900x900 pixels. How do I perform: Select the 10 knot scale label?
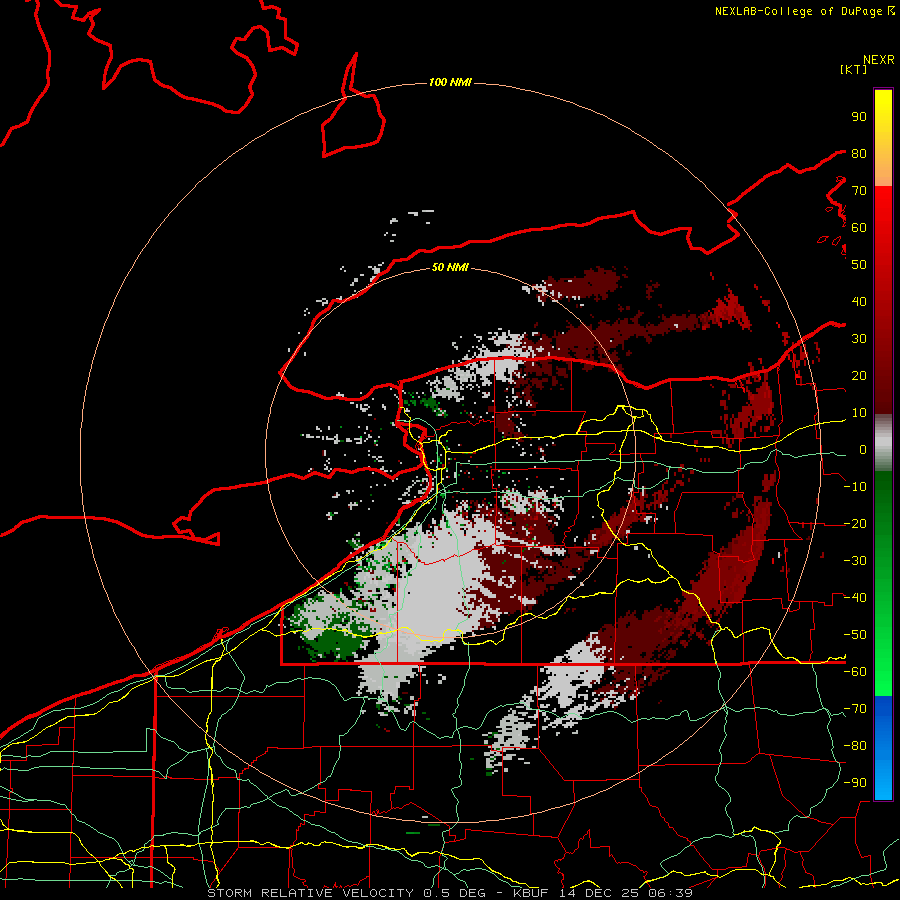click(859, 413)
